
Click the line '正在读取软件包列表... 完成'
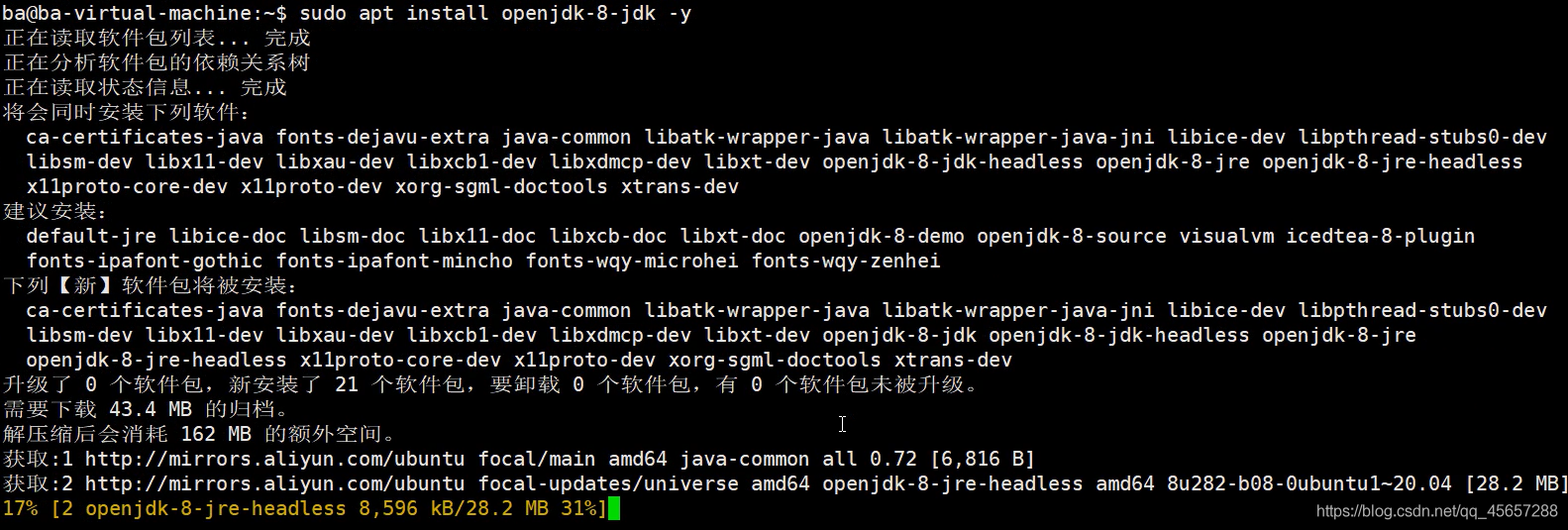click(157, 38)
